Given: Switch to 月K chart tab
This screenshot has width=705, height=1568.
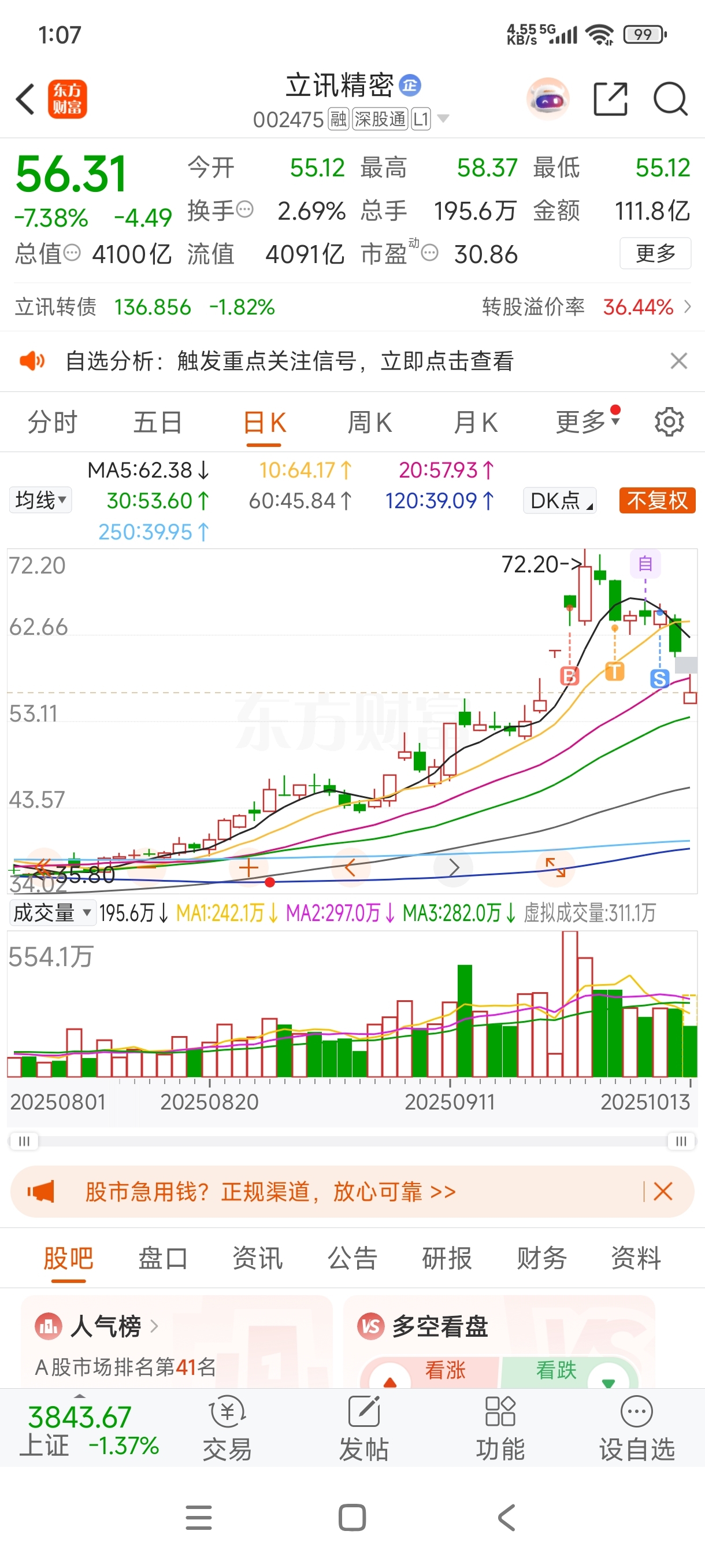Looking at the screenshot, I should click(475, 423).
